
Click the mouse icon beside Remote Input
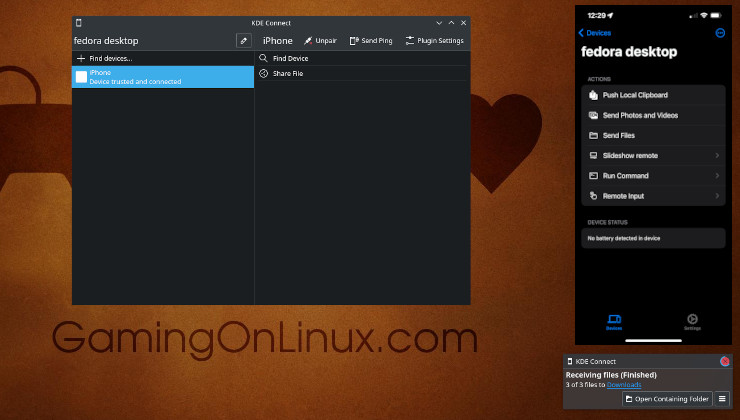[593, 196]
